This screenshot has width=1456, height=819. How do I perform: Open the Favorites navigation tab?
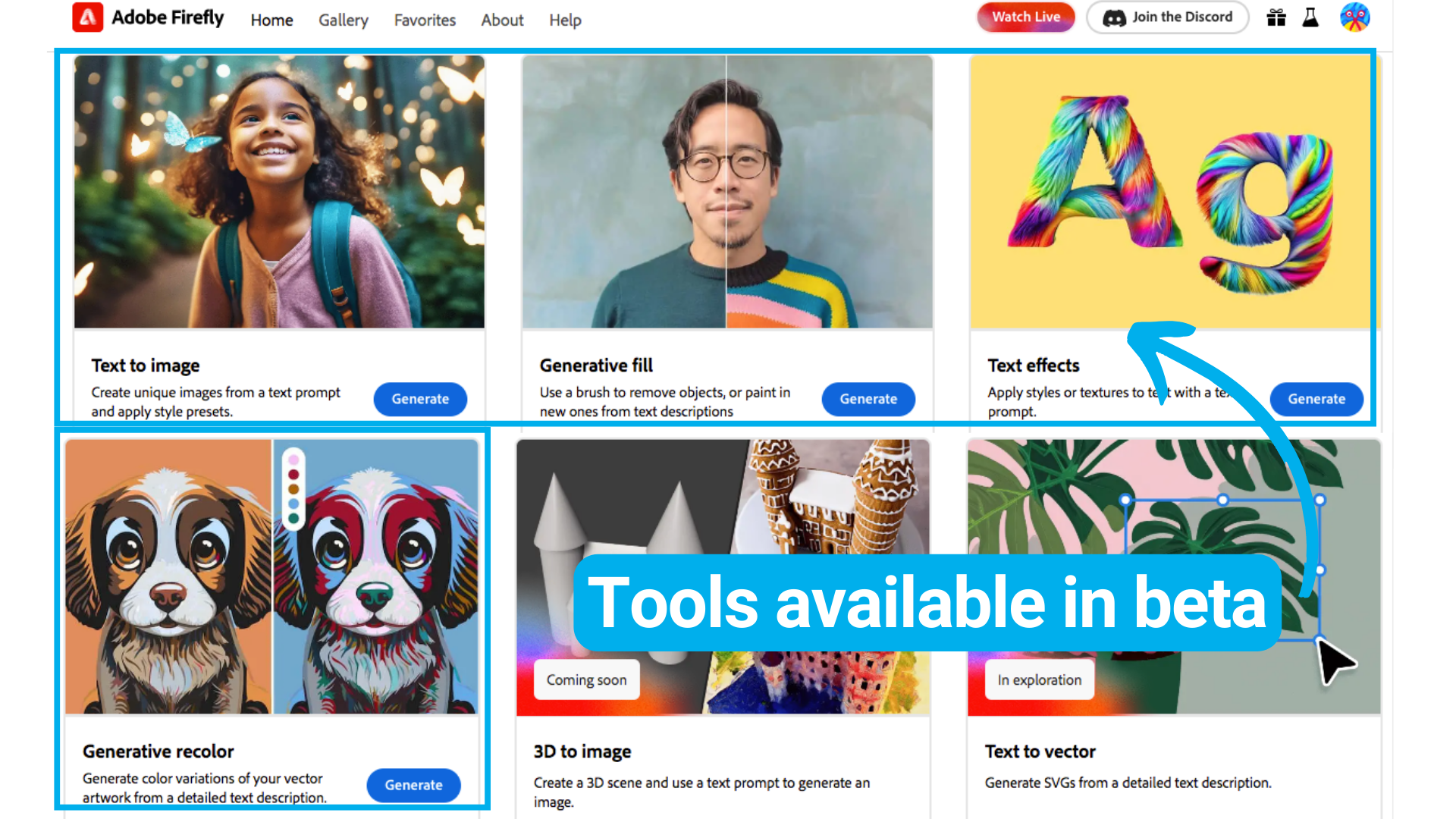point(425,19)
